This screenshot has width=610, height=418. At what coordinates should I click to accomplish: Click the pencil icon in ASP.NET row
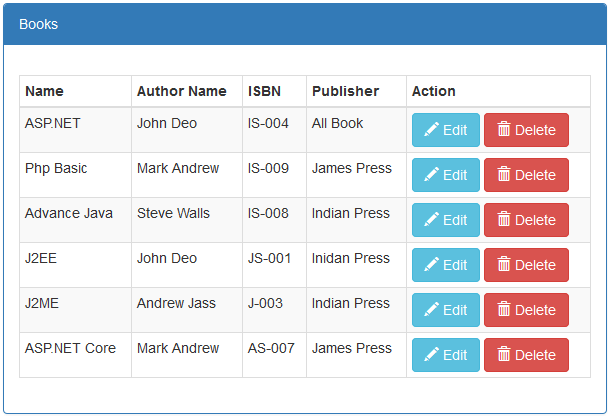pos(432,130)
